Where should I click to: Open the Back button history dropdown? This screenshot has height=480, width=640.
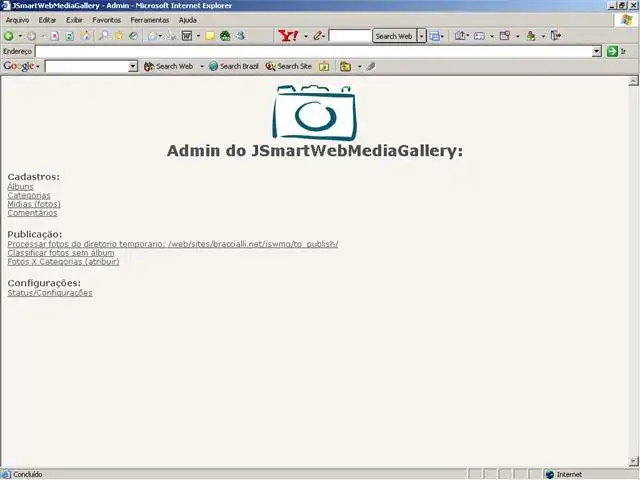coord(20,36)
